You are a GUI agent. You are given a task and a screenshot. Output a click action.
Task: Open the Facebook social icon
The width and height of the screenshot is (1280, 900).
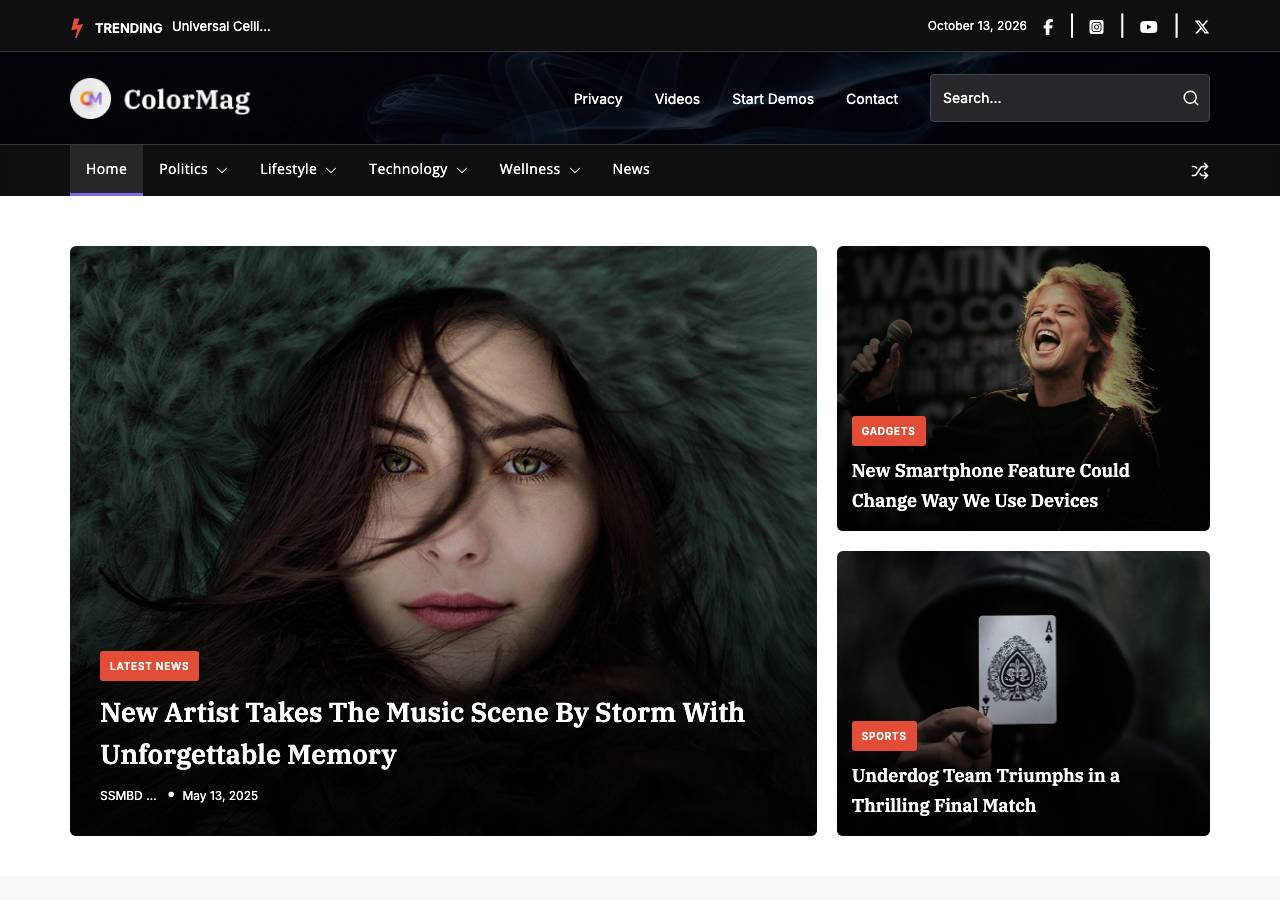(1048, 27)
